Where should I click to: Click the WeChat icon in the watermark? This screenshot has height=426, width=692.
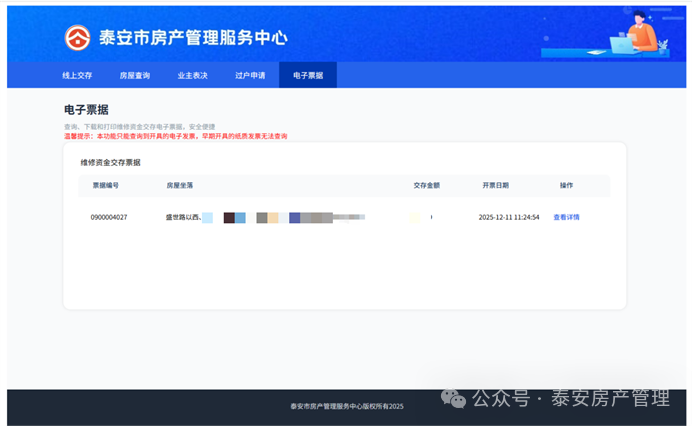(454, 399)
